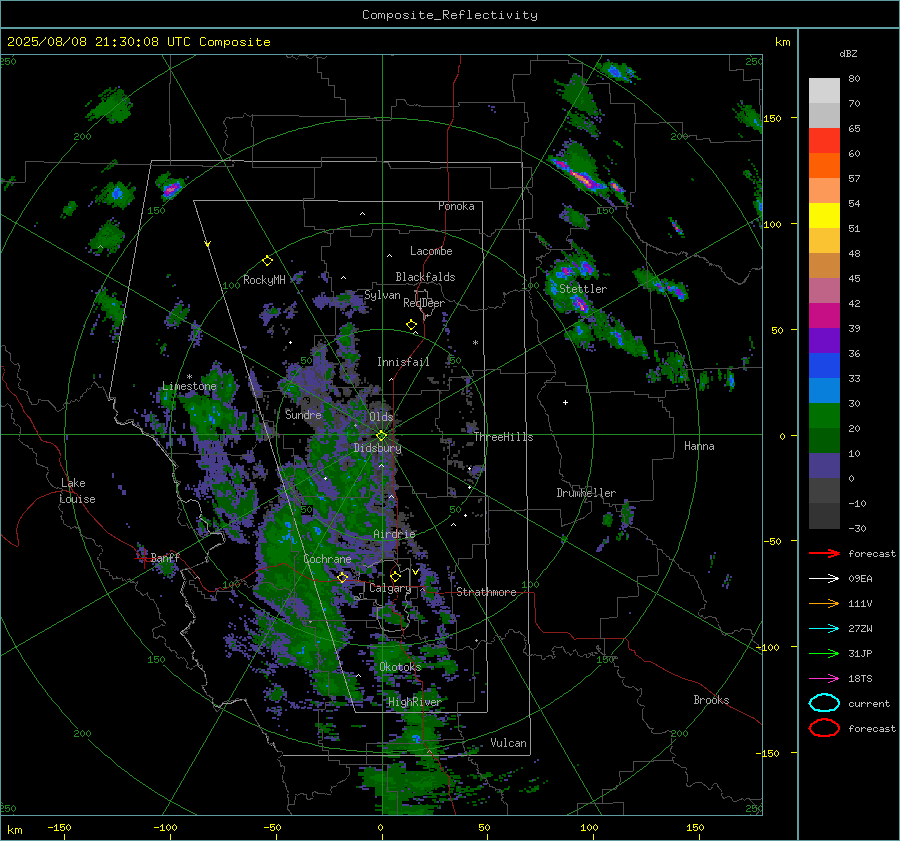Select the Didsbury label
Viewport: 900px width, 841px height.
pyautogui.click(x=377, y=448)
